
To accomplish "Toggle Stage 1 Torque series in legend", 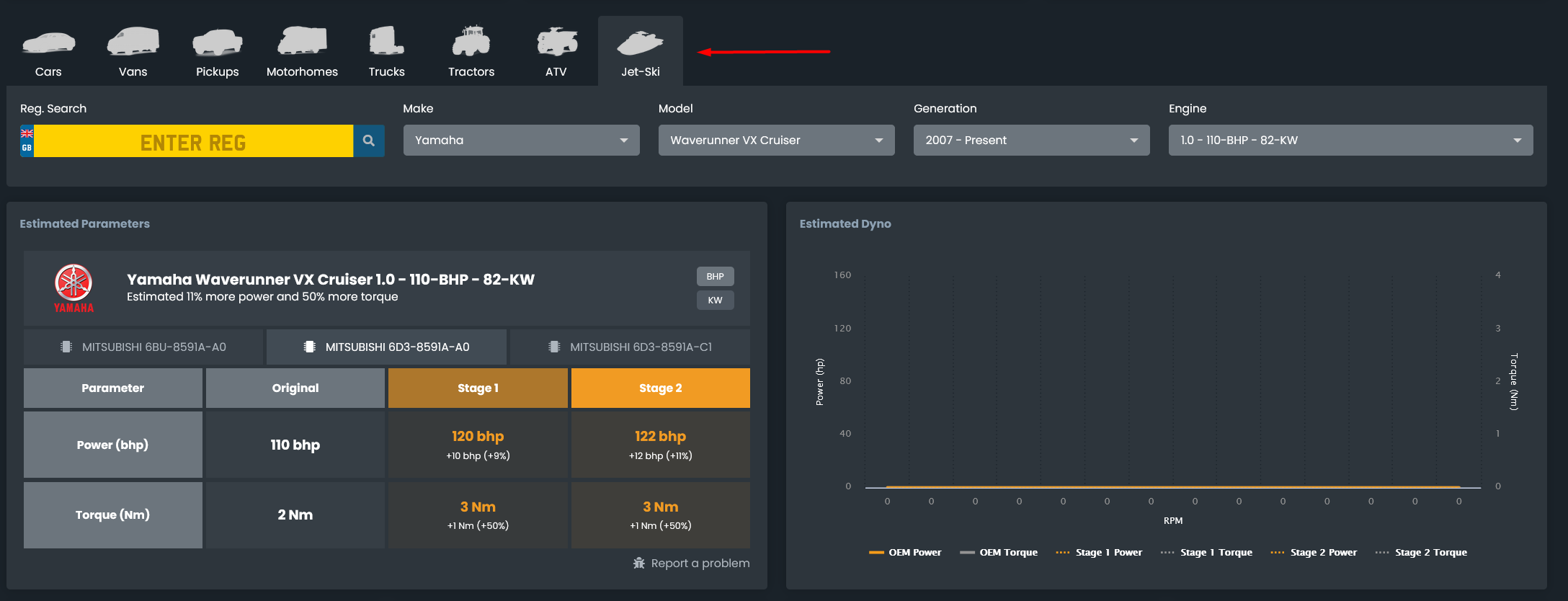I will (1206, 553).
